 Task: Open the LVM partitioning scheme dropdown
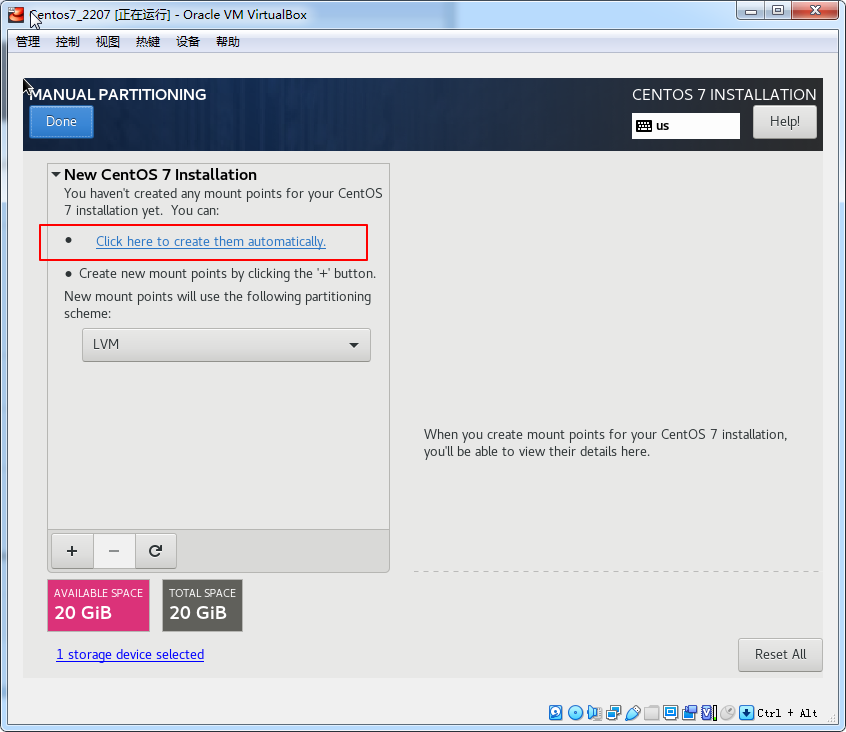[226, 345]
